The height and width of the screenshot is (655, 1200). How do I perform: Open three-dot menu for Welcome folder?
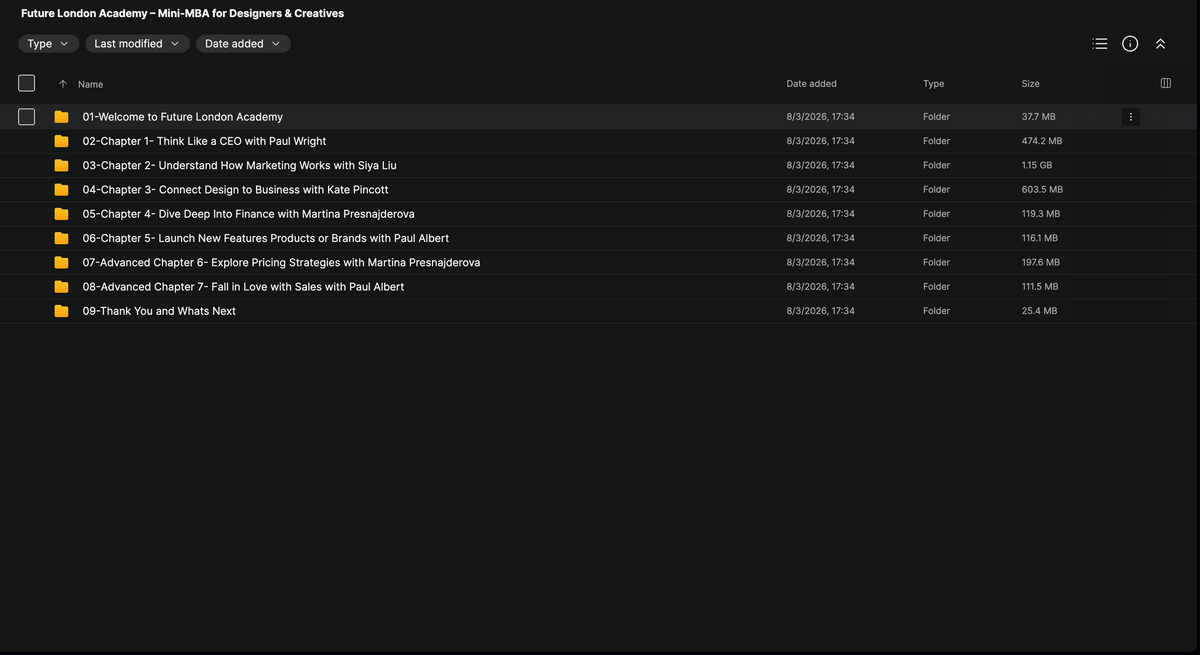point(1131,117)
